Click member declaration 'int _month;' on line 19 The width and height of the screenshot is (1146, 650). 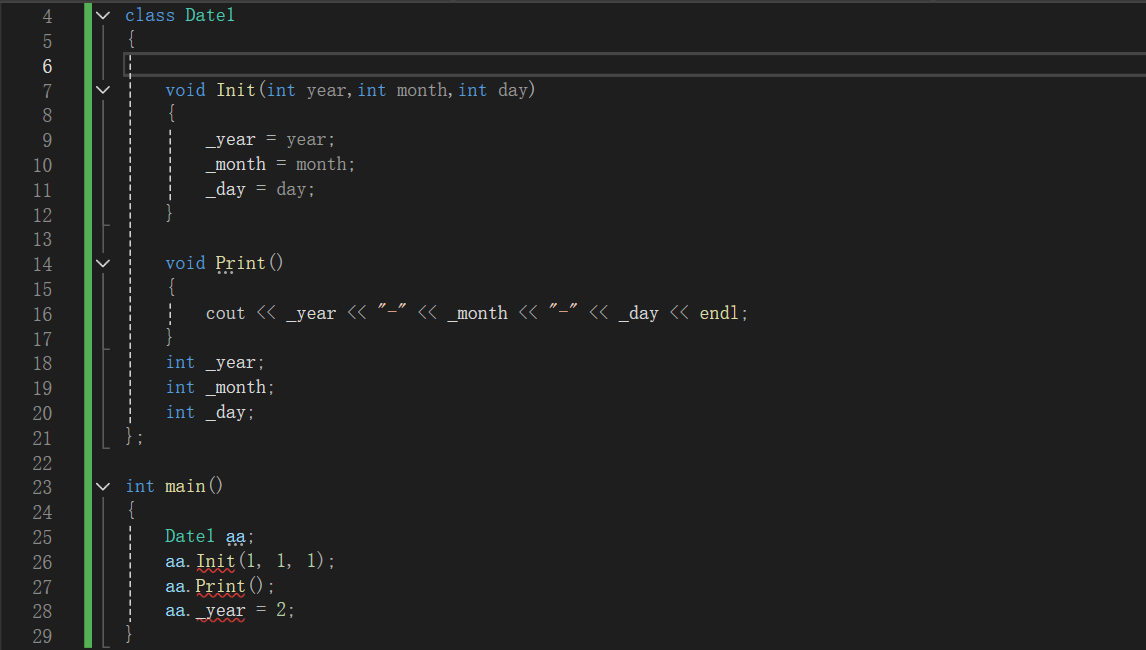[x=220, y=388]
